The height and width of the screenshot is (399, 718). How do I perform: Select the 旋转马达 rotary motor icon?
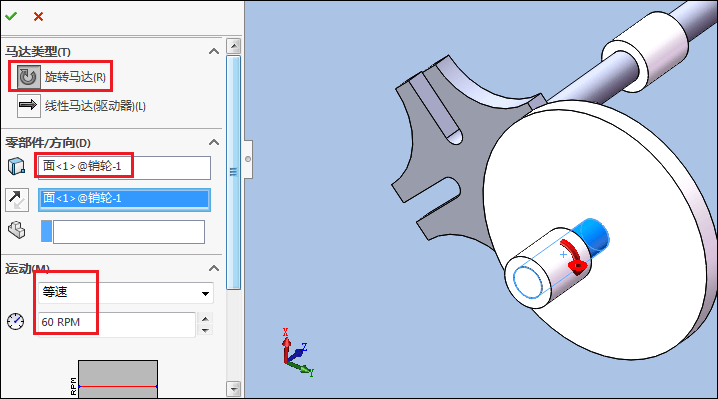pos(28,77)
